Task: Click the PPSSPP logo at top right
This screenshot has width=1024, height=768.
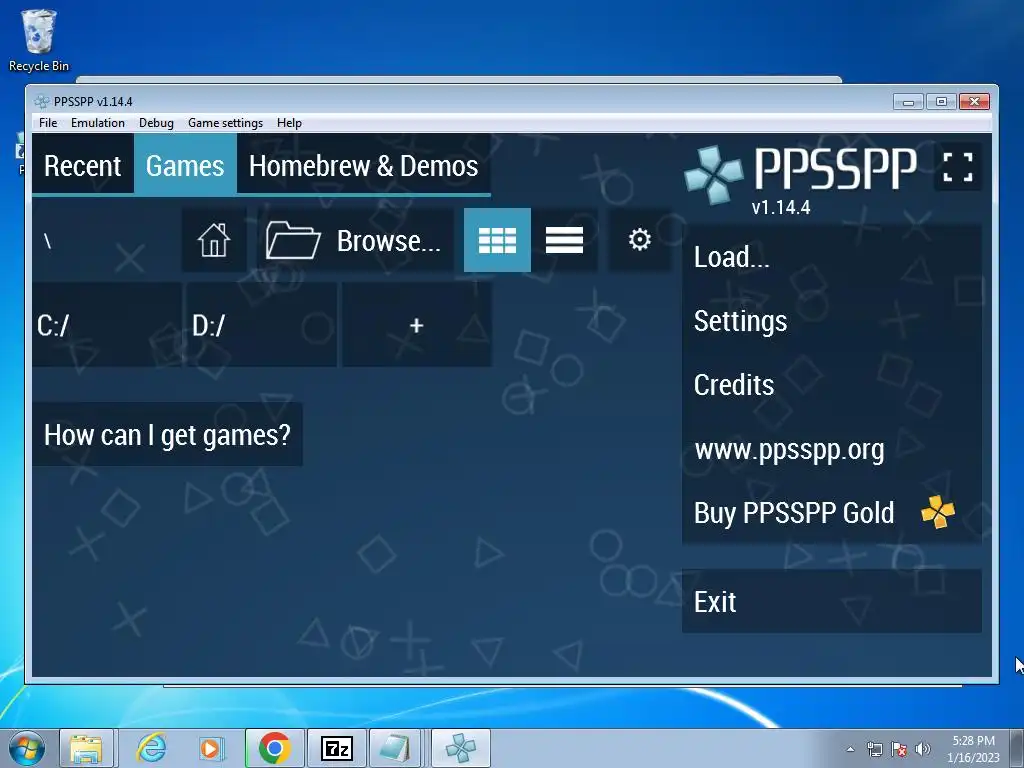Action: 801,174
